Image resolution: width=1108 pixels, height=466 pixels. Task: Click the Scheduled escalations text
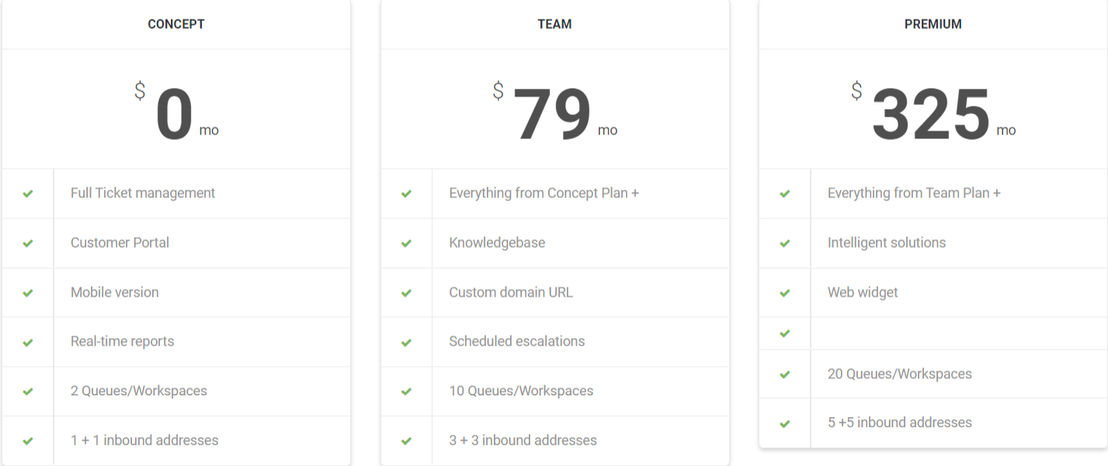(517, 341)
